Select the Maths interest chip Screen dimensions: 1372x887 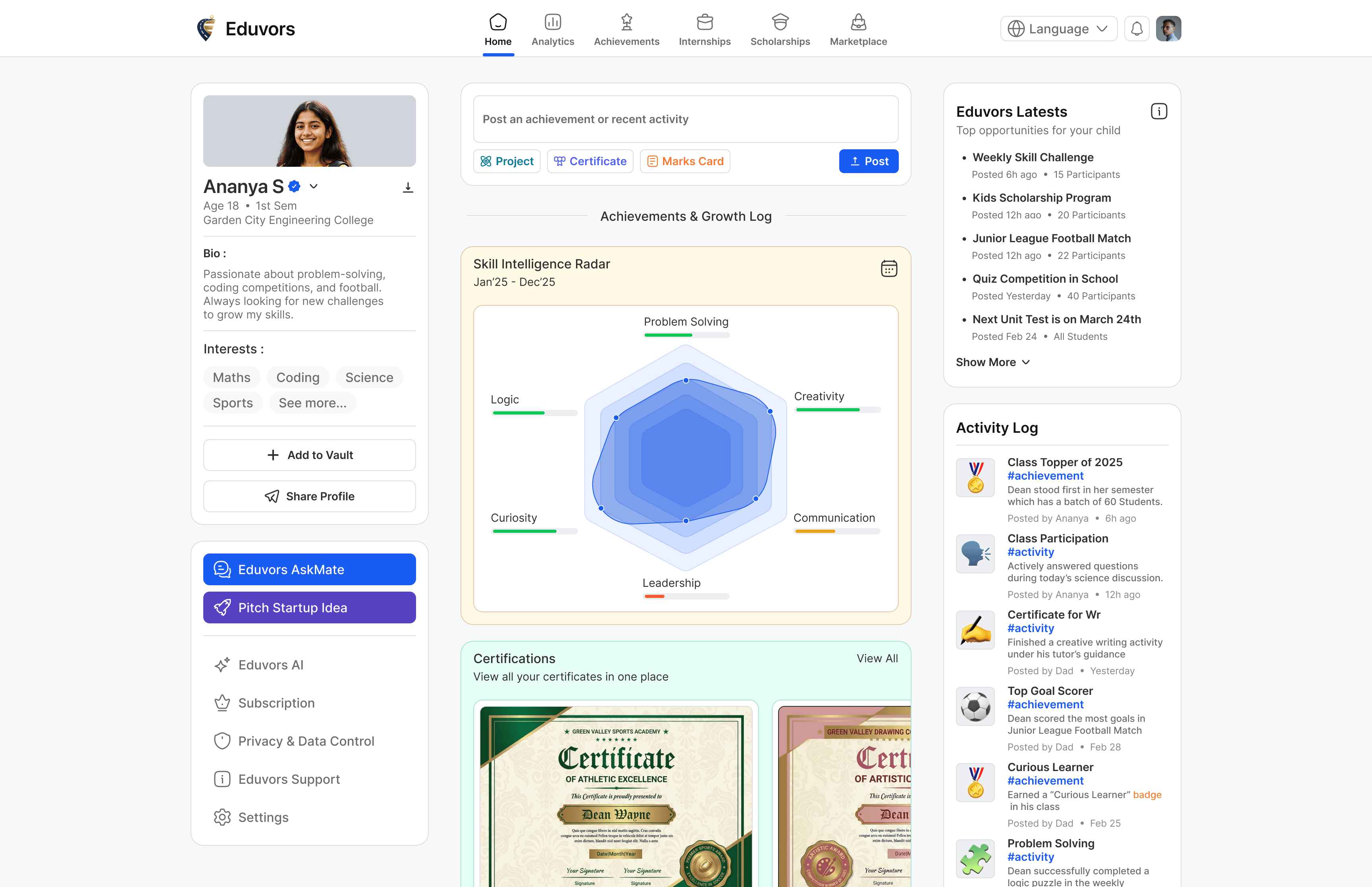click(231, 377)
